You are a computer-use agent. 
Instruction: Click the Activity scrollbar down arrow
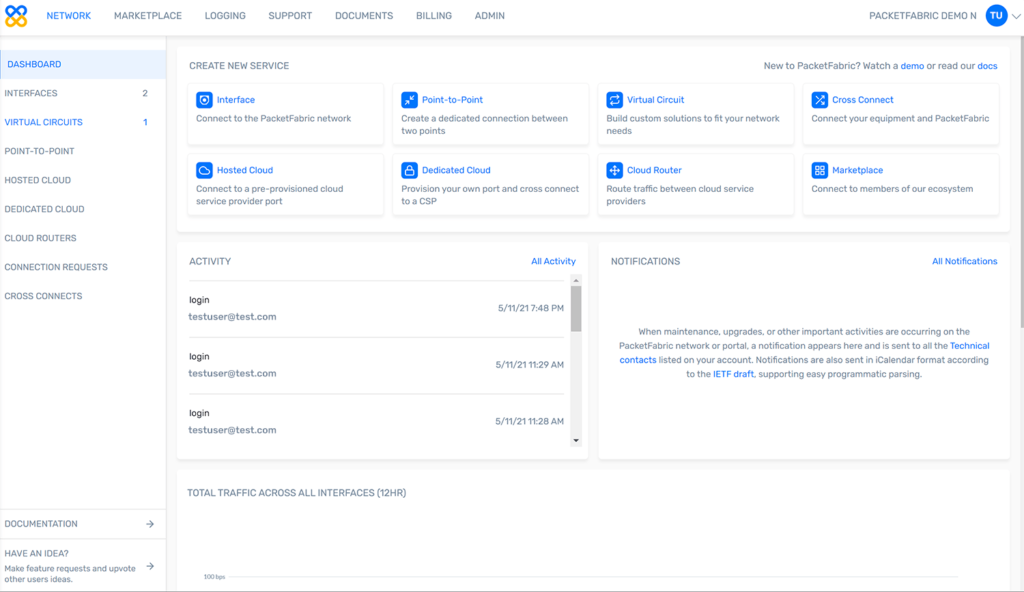(576, 440)
